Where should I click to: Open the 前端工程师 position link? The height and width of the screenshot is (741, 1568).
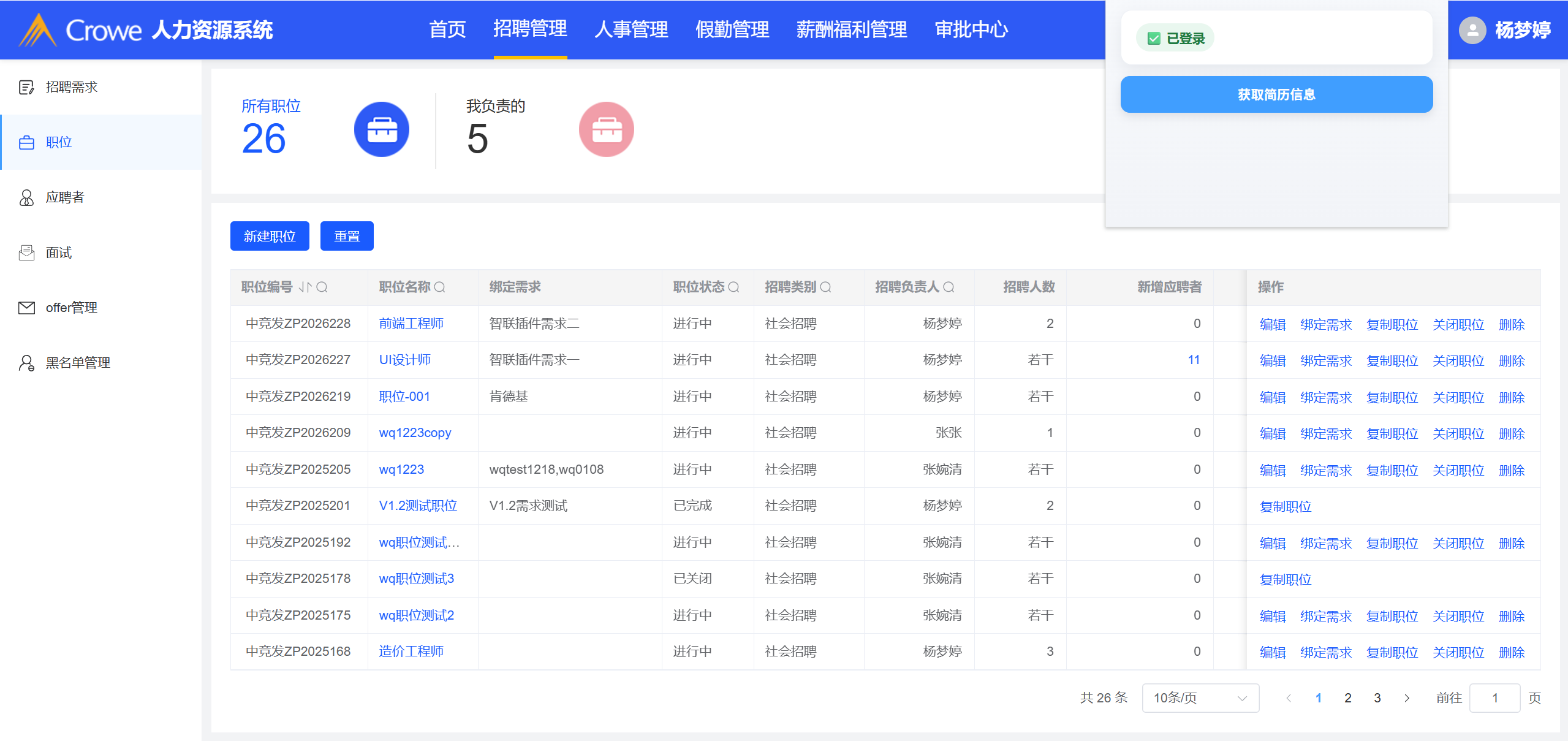point(411,324)
